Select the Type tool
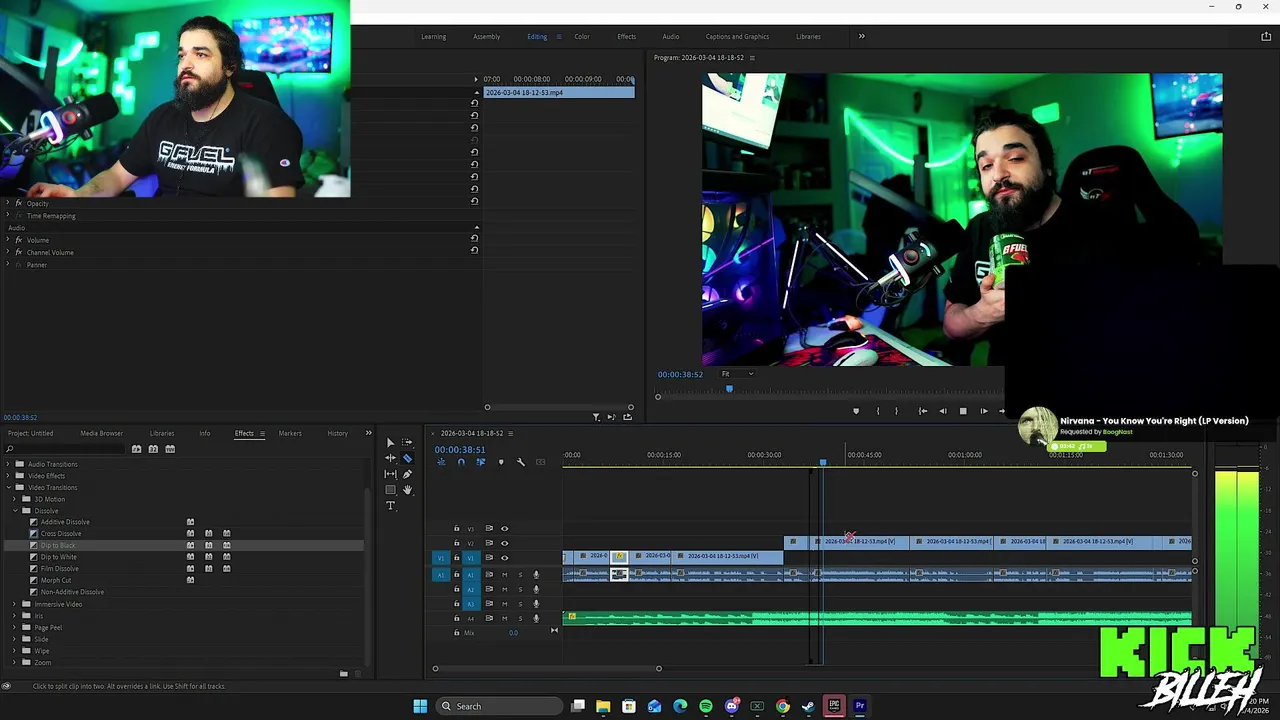1280x720 pixels. 390,506
